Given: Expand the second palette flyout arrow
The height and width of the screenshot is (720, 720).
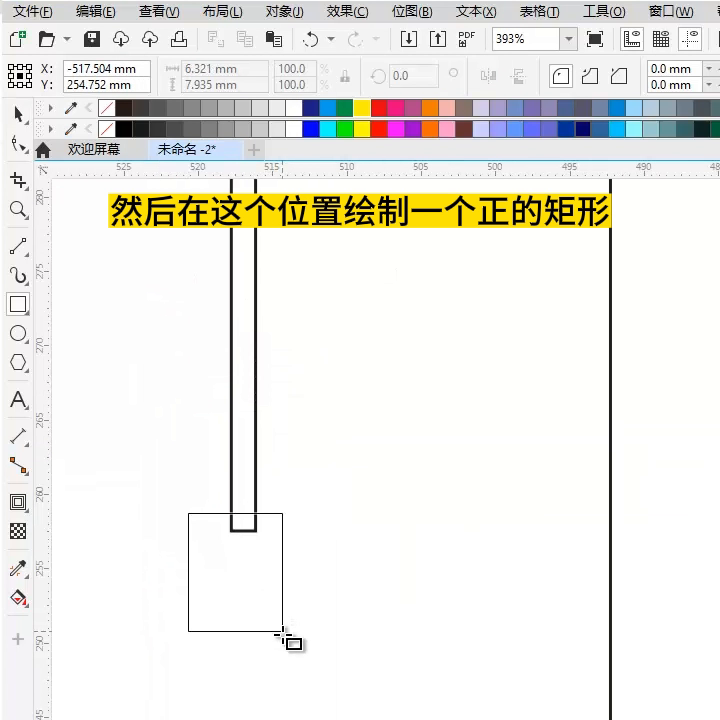Looking at the screenshot, I should point(51,129).
